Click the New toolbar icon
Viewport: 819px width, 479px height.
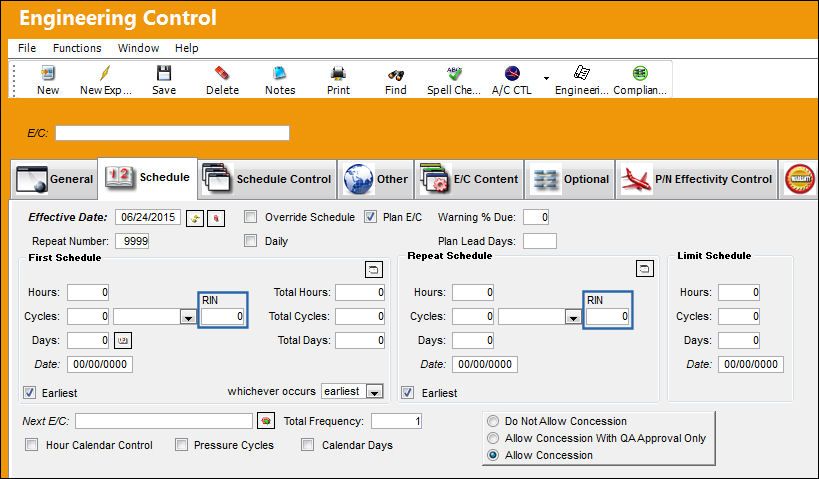(x=48, y=73)
